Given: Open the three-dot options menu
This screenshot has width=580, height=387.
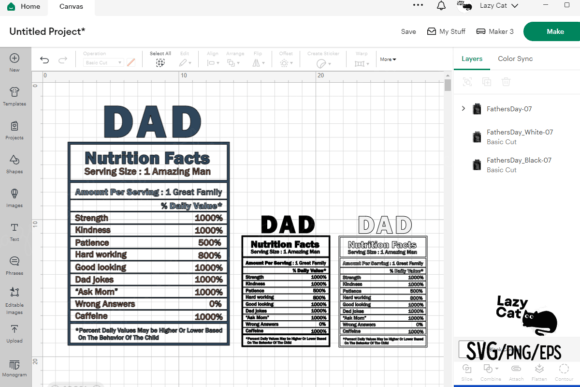Looking at the screenshot, I should (x=418, y=5).
